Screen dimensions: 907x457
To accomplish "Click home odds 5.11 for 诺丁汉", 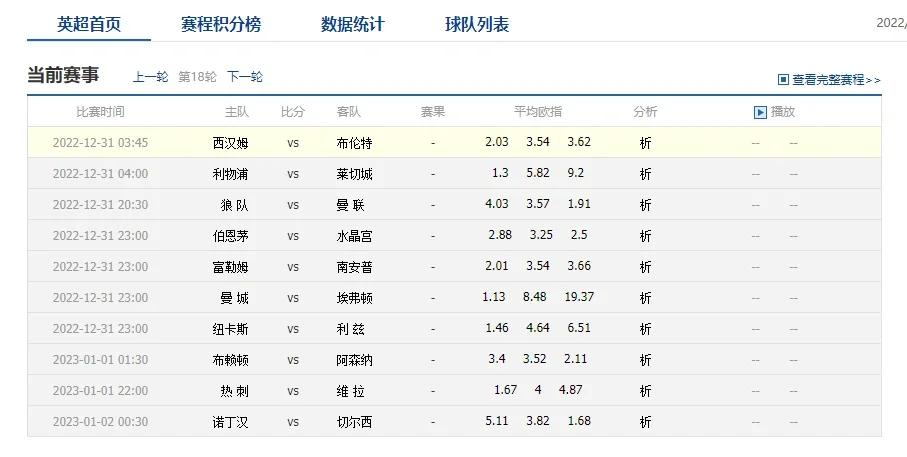I will tap(497, 421).
